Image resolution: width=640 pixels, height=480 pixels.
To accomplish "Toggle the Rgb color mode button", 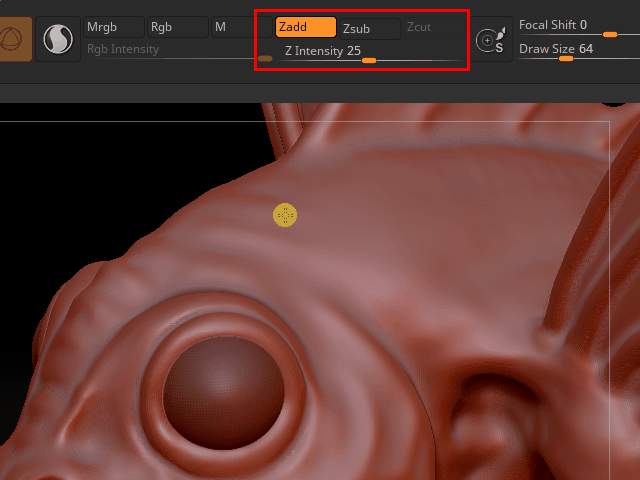I will click(174, 27).
